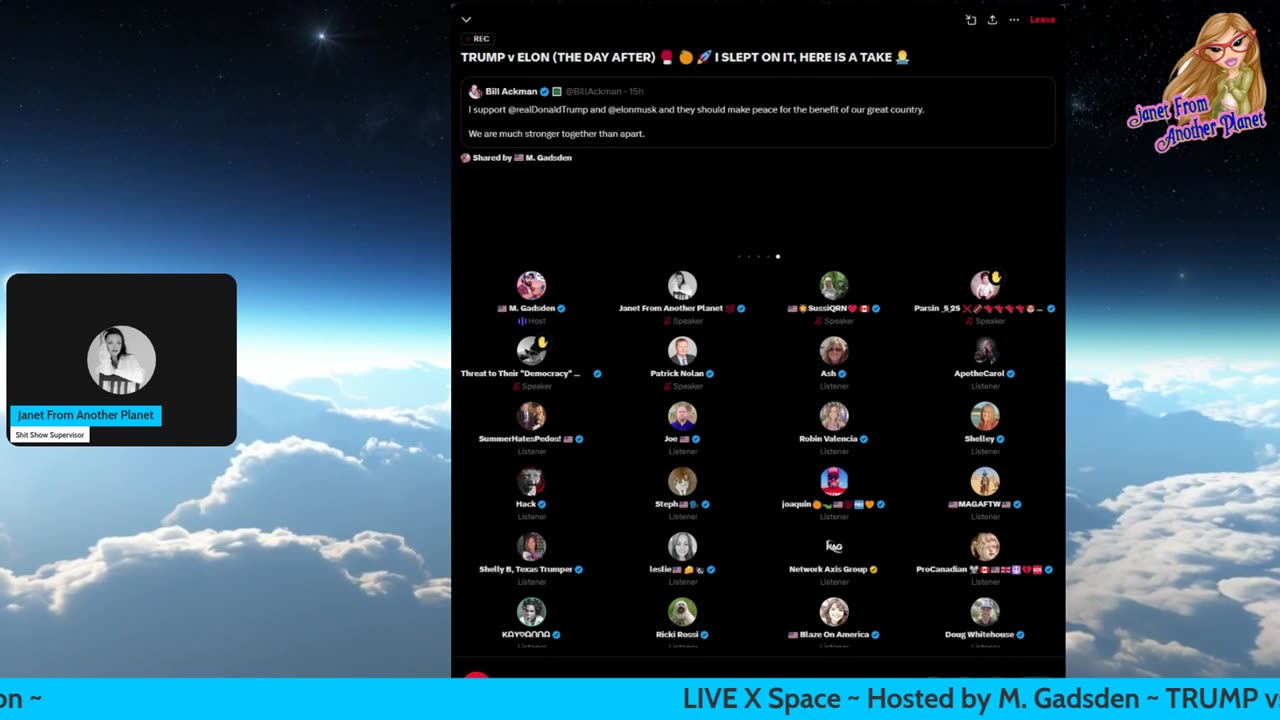Open ProCanadian listener avatar
This screenshot has height=720, width=1280.
click(x=985, y=546)
